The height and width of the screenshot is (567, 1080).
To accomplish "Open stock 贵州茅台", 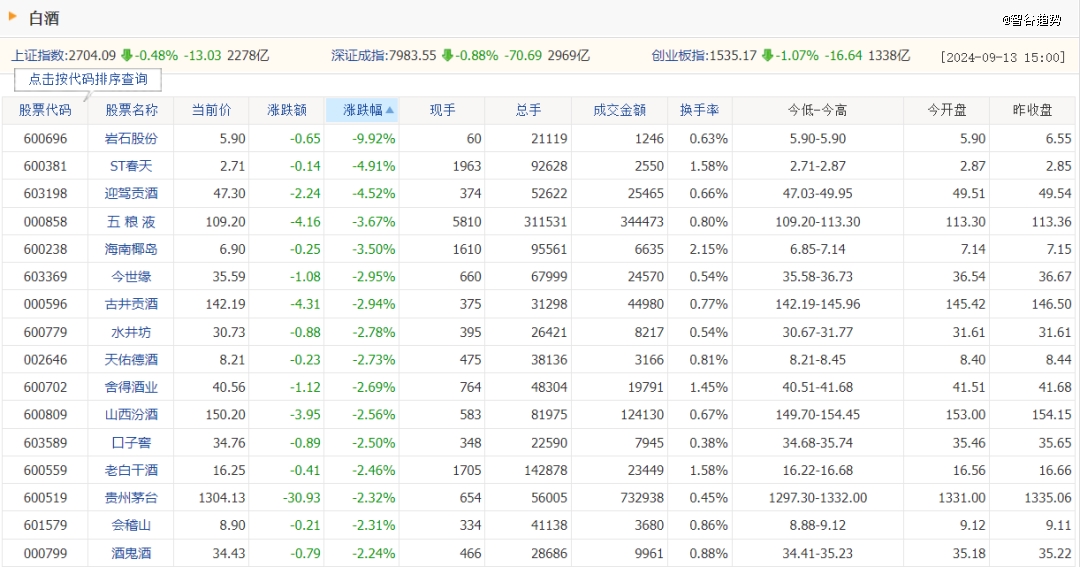I will 131,497.
